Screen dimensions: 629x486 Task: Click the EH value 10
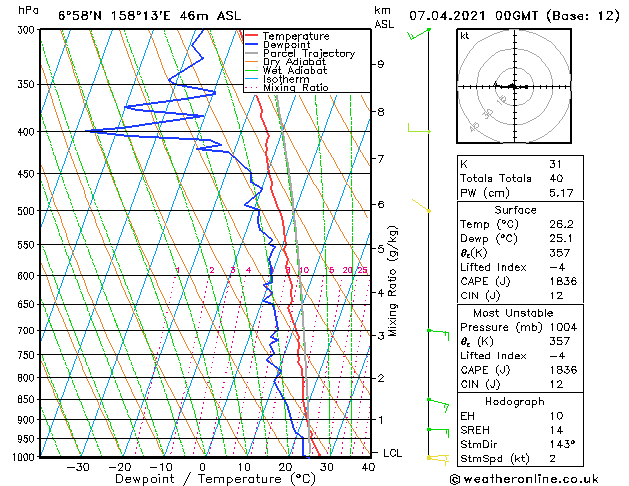click(x=556, y=416)
